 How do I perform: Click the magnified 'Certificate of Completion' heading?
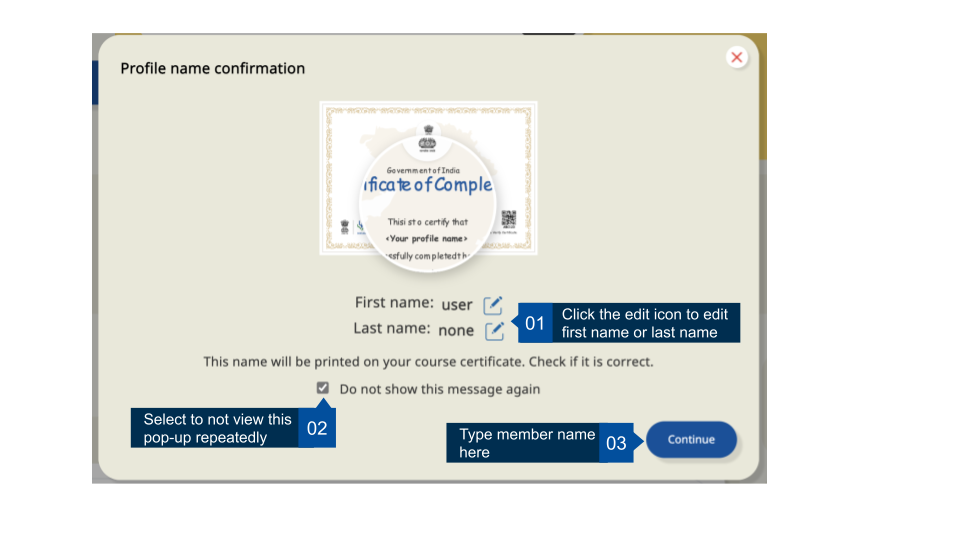click(x=428, y=185)
